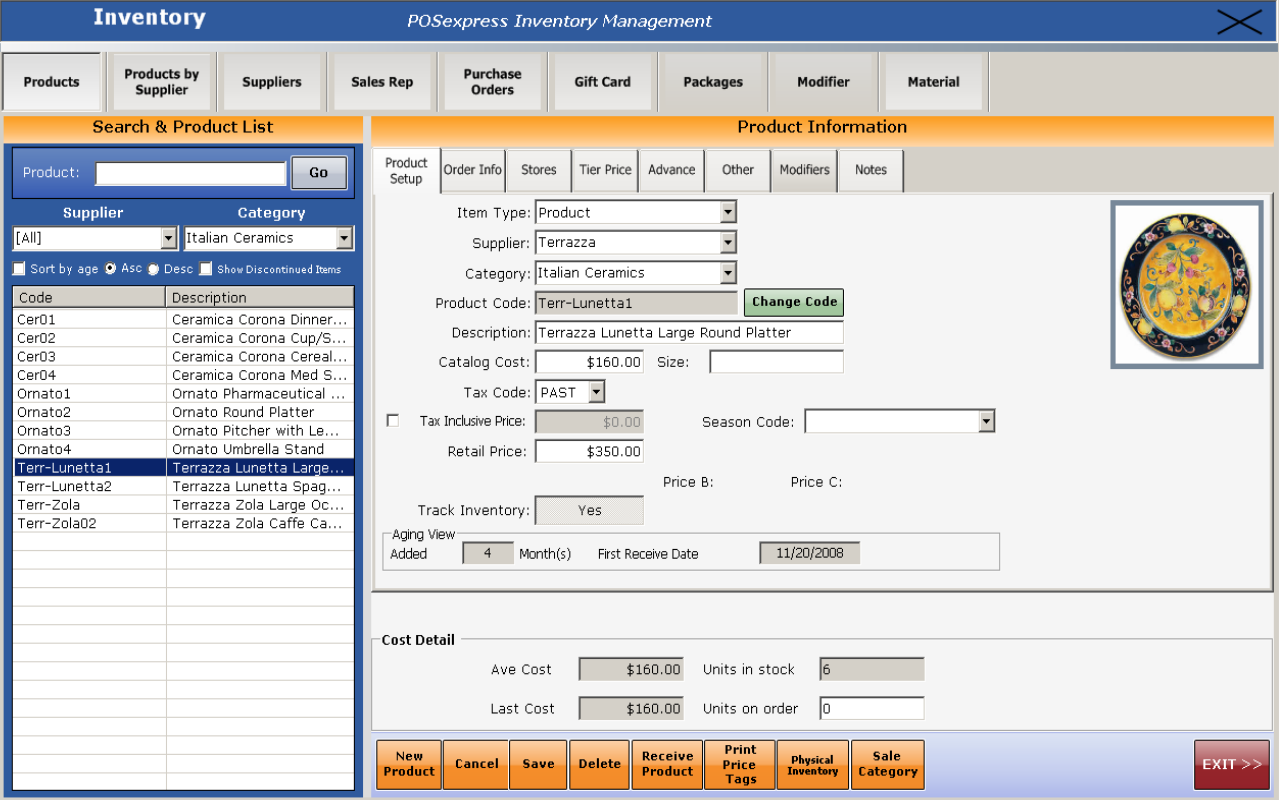Save the current product
The height and width of the screenshot is (800, 1280).
pyautogui.click(x=537, y=764)
